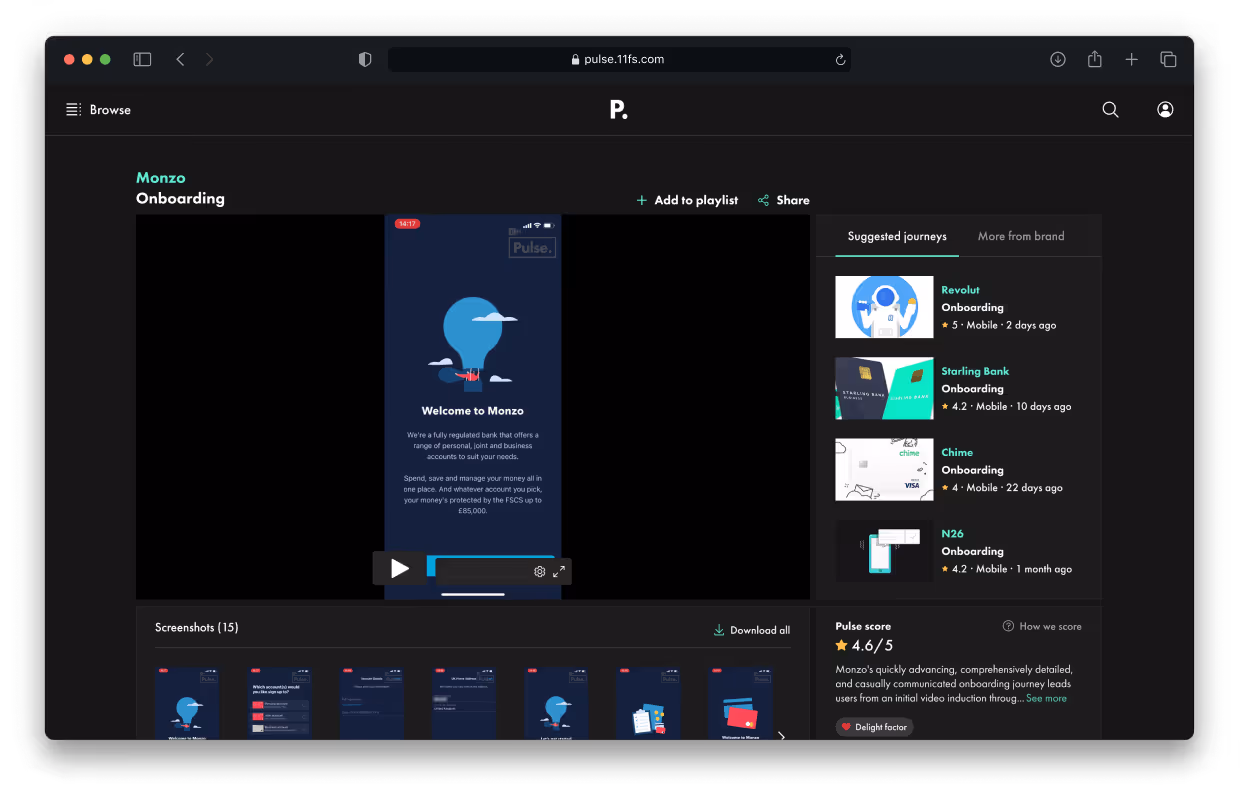Open the fourth screenshot thumbnail showing United Kingdom

(464, 704)
